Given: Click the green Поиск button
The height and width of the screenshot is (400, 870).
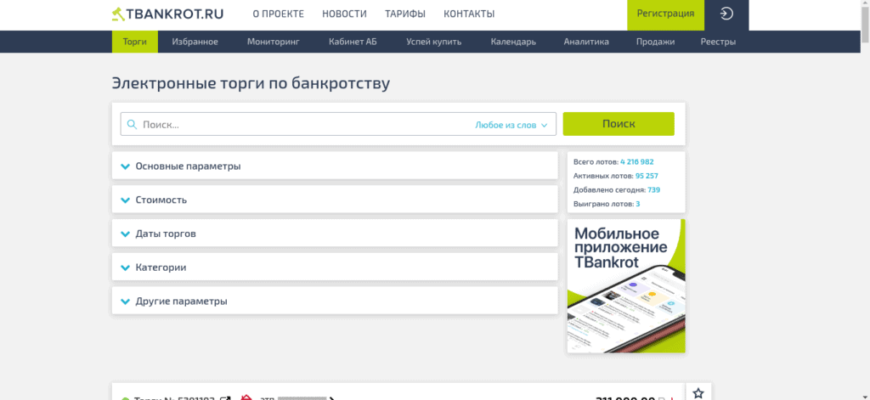Looking at the screenshot, I should click(619, 124).
